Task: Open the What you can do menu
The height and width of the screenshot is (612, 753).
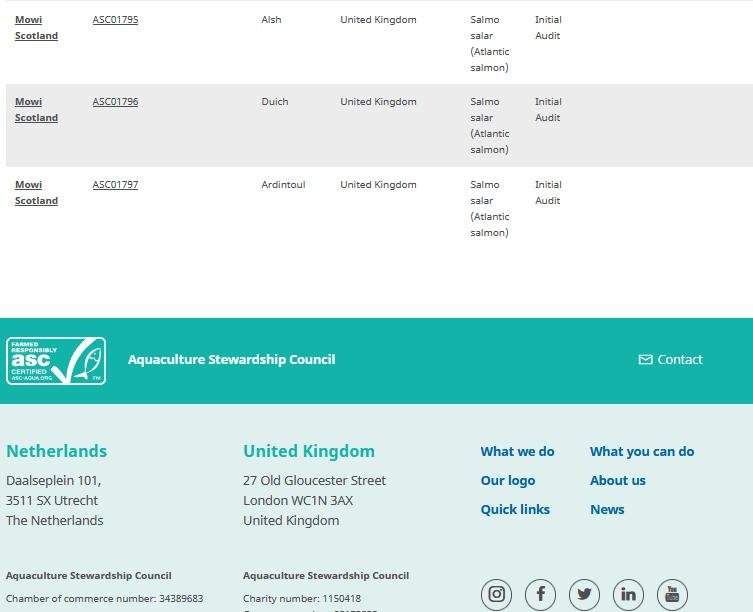Action: coord(641,452)
